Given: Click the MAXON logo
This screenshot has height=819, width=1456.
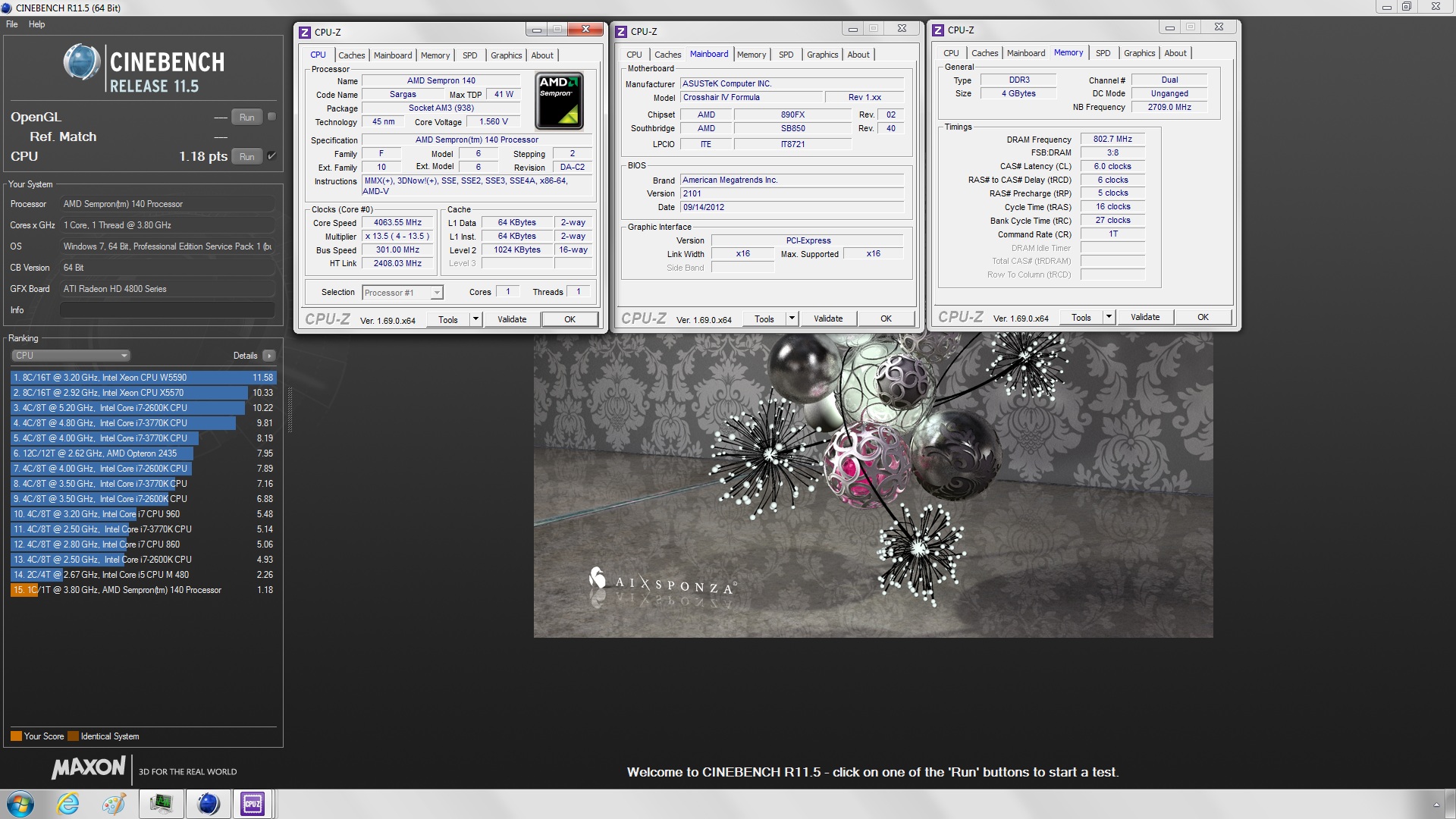Looking at the screenshot, I should 88,767.
